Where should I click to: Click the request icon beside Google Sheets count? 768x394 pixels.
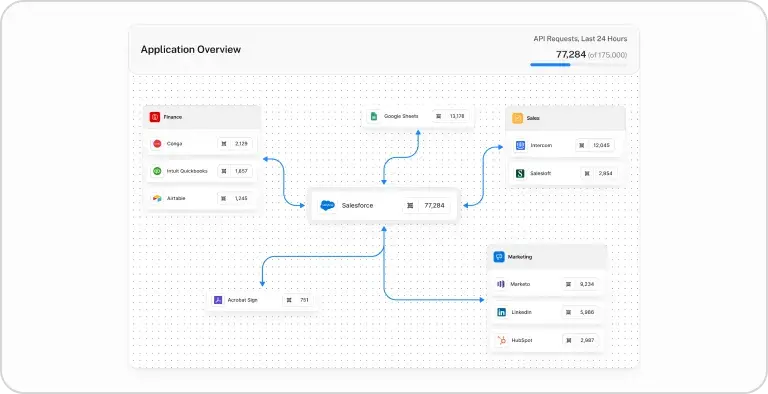point(439,116)
